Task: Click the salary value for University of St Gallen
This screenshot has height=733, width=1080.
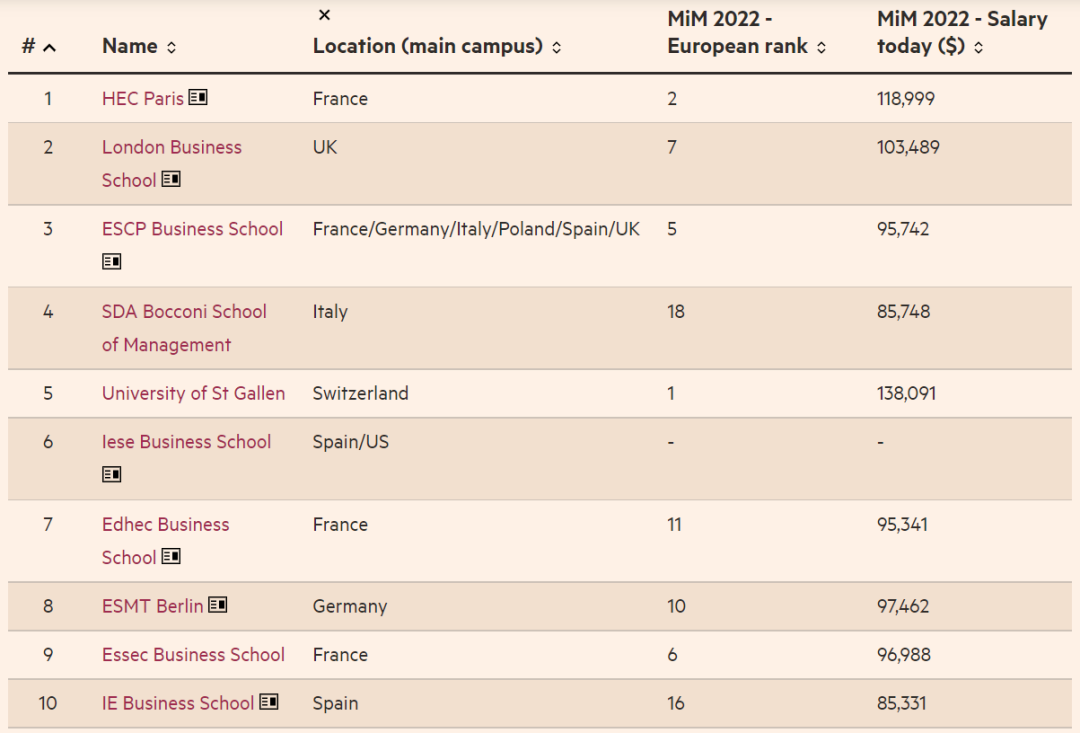Action: [x=906, y=393]
